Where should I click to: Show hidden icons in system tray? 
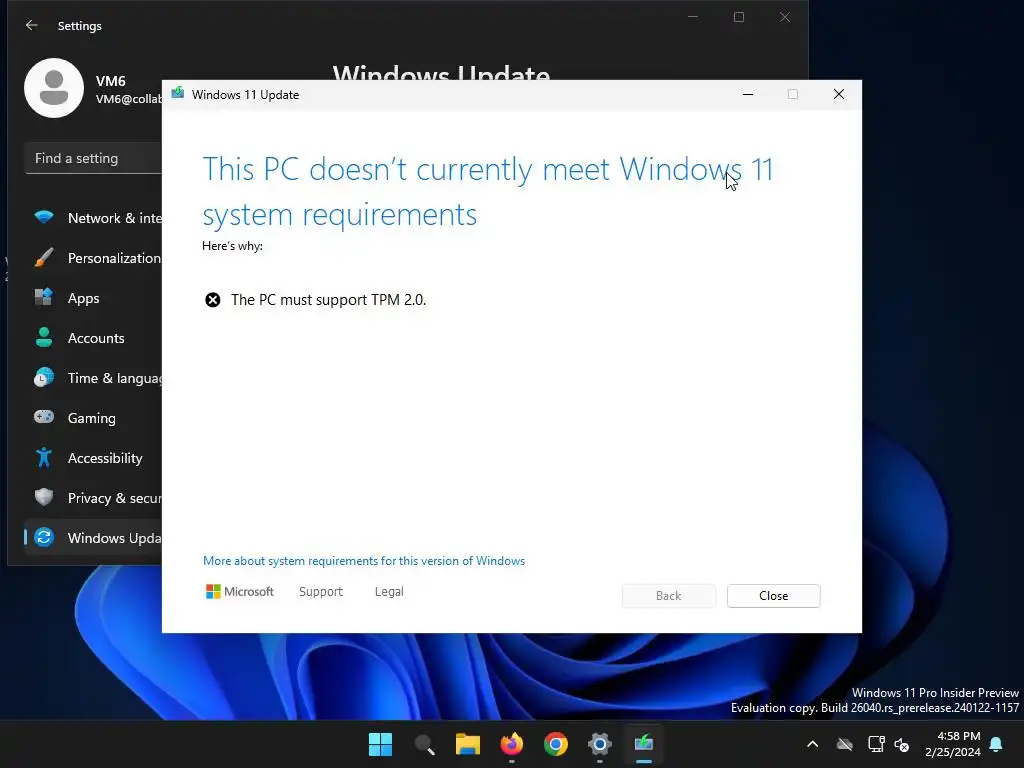coord(812,744)
